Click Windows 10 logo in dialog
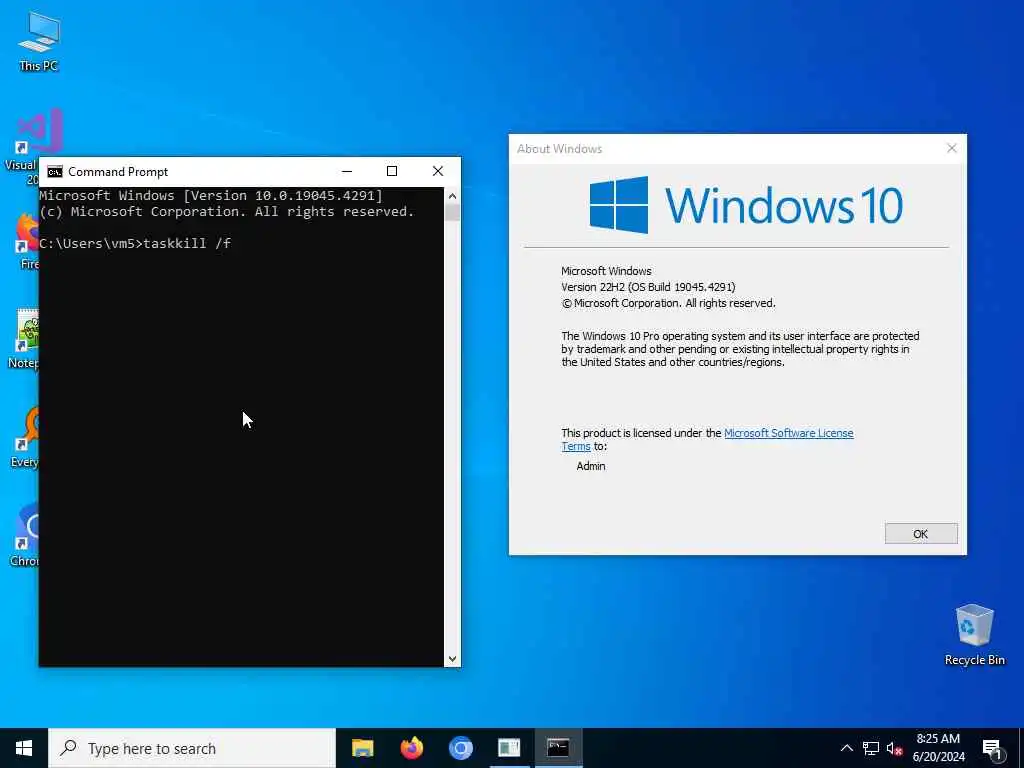1024x768 pixels. 746,205
